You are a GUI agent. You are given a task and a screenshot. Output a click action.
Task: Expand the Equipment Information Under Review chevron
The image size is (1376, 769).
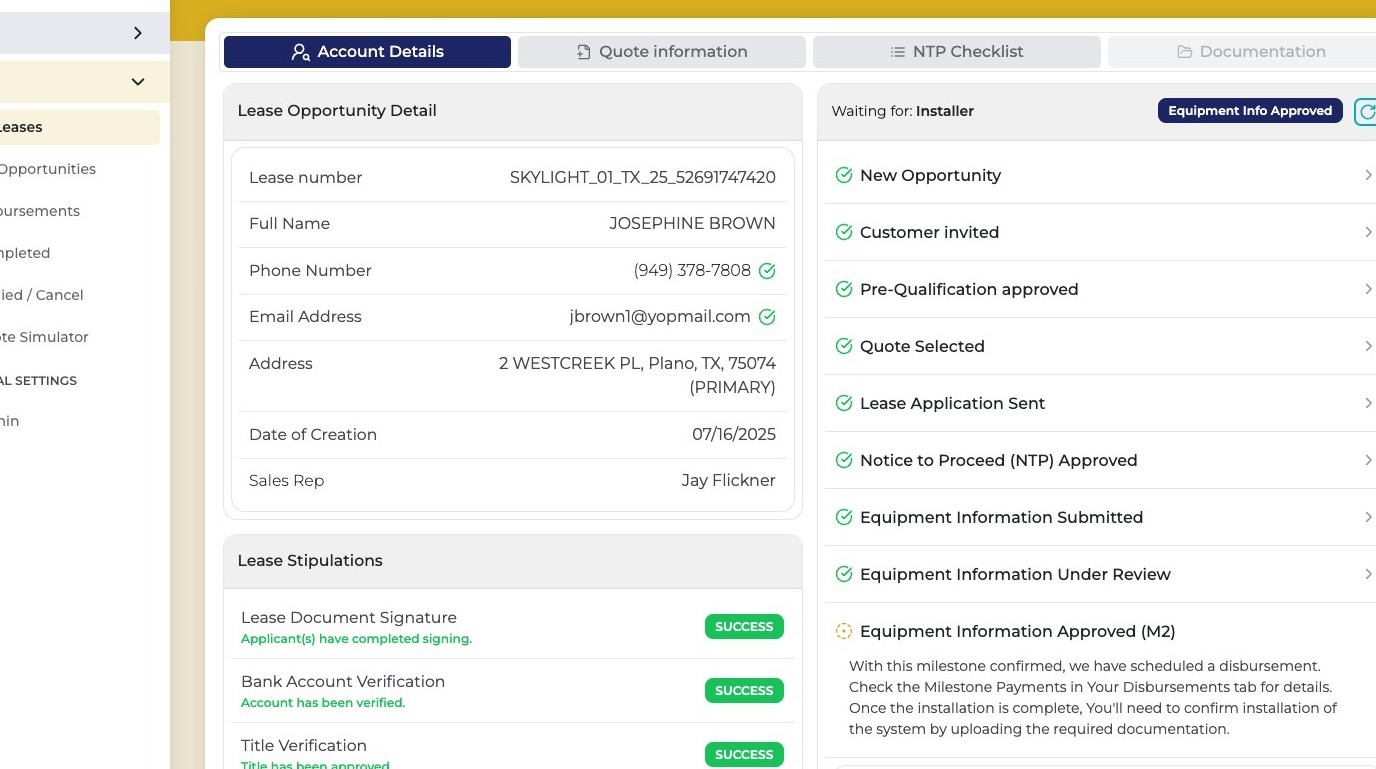coord(1368,574)
